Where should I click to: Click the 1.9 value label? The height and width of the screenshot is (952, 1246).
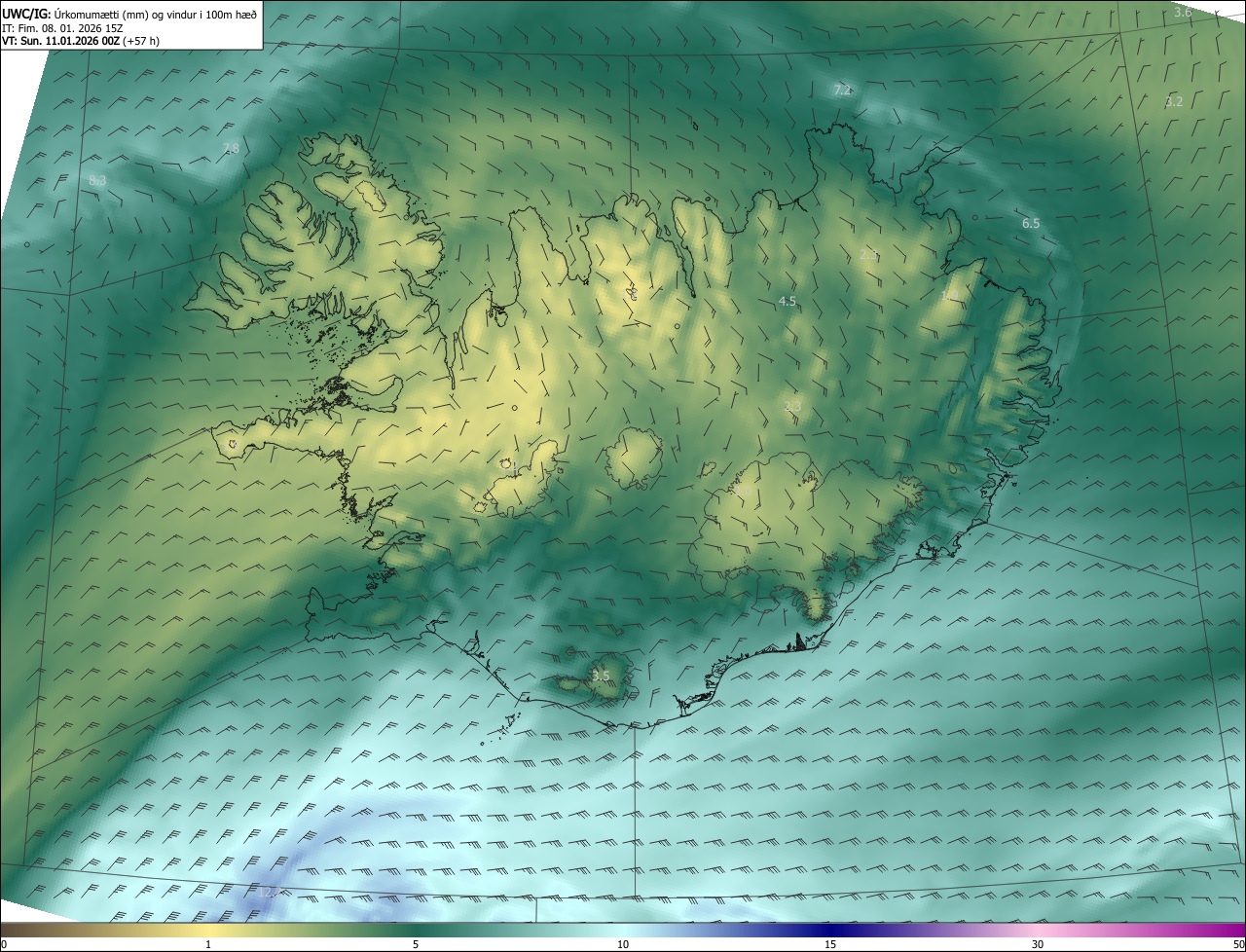pos(951,294)
